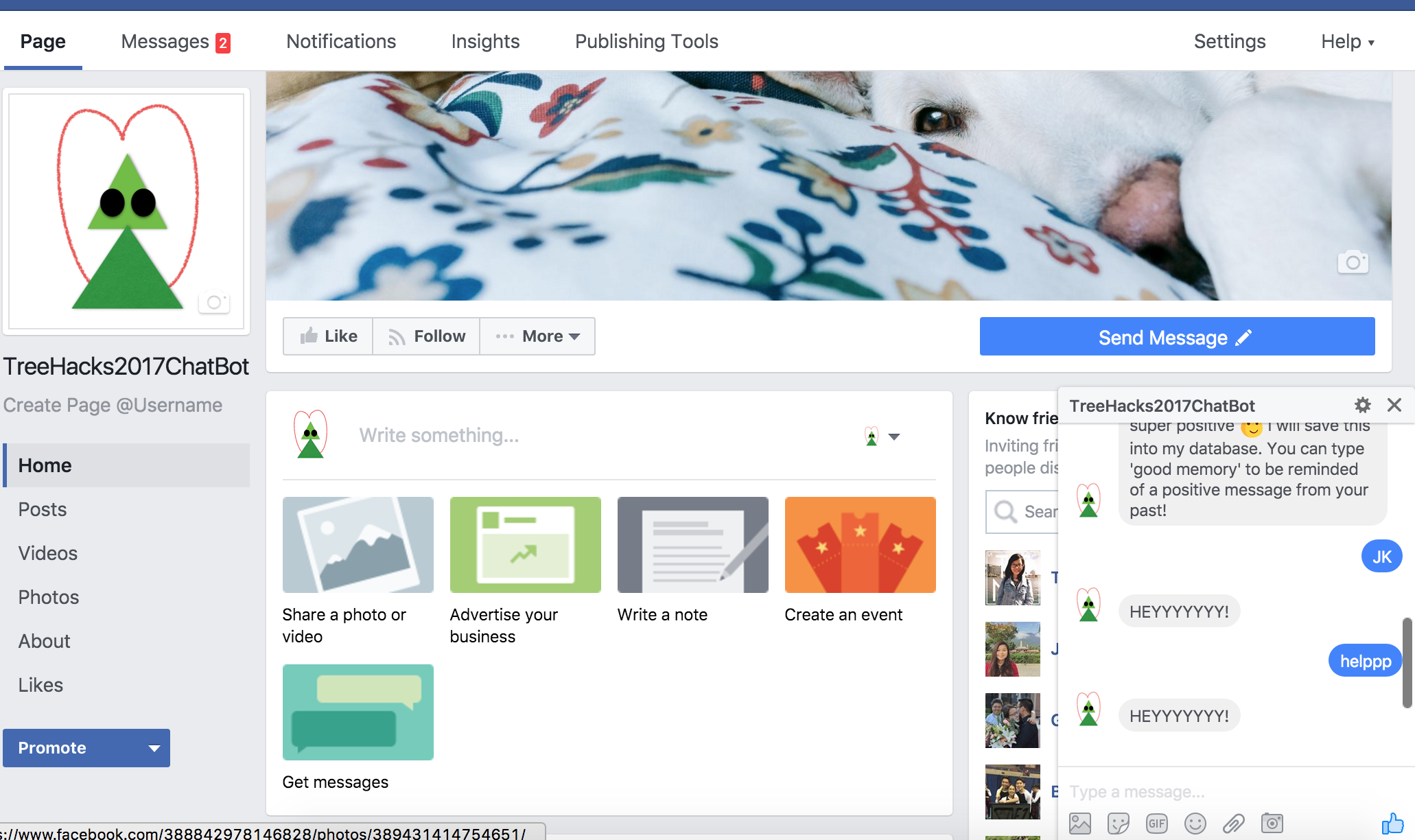The height and width of the screenshot is (840, 1415).
Task: Open the sticker picker in chat
Action: [x=1119, y=823]
